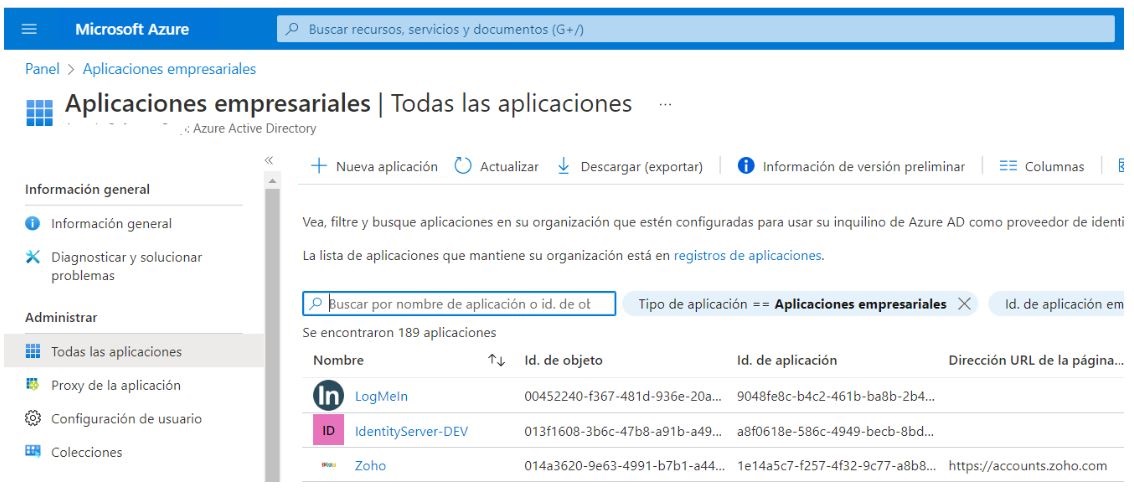Image resolution: width=1134 pixels, height=492 pixels.
Task: Click the Actualizar refresh icon
Action: pos(463,166)
